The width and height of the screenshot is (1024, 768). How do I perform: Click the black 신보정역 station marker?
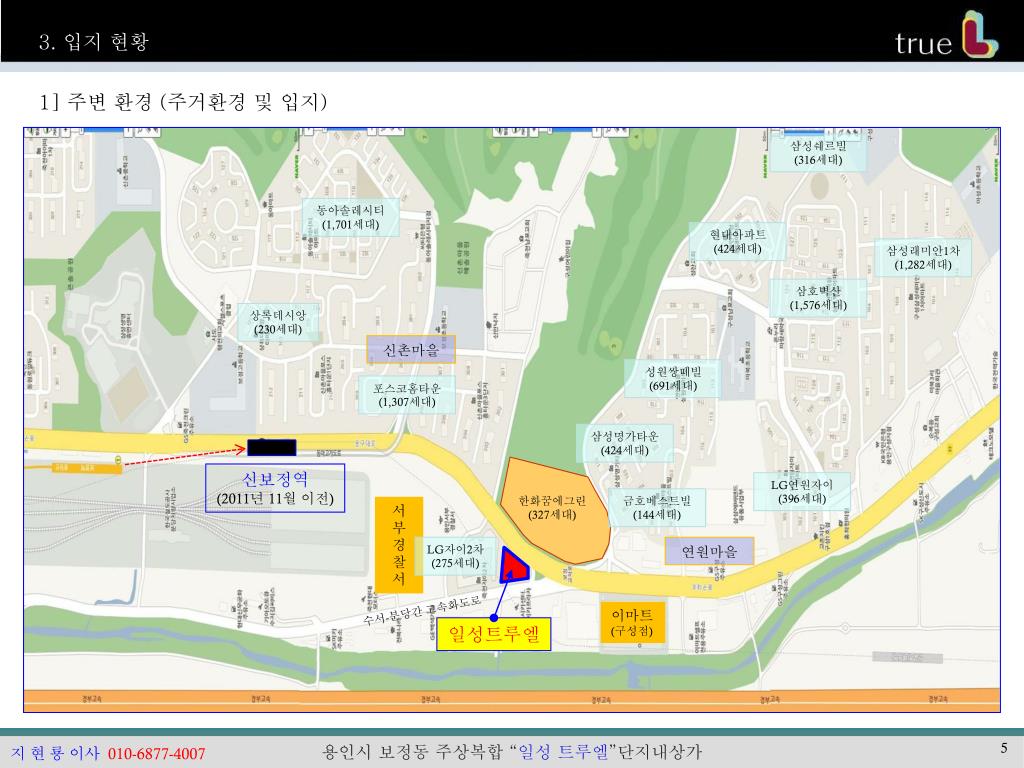[x=272, y=447]
